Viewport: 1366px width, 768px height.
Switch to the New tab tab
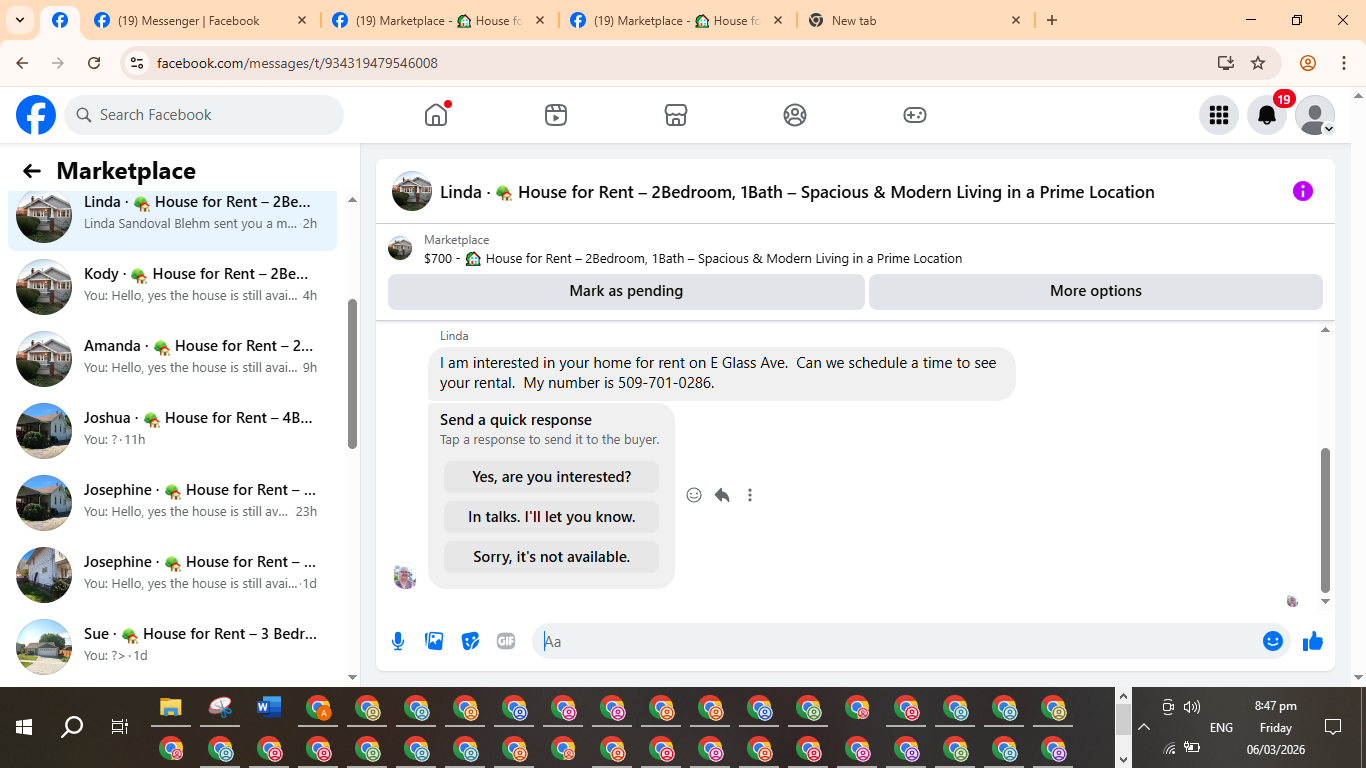(916, 20)
